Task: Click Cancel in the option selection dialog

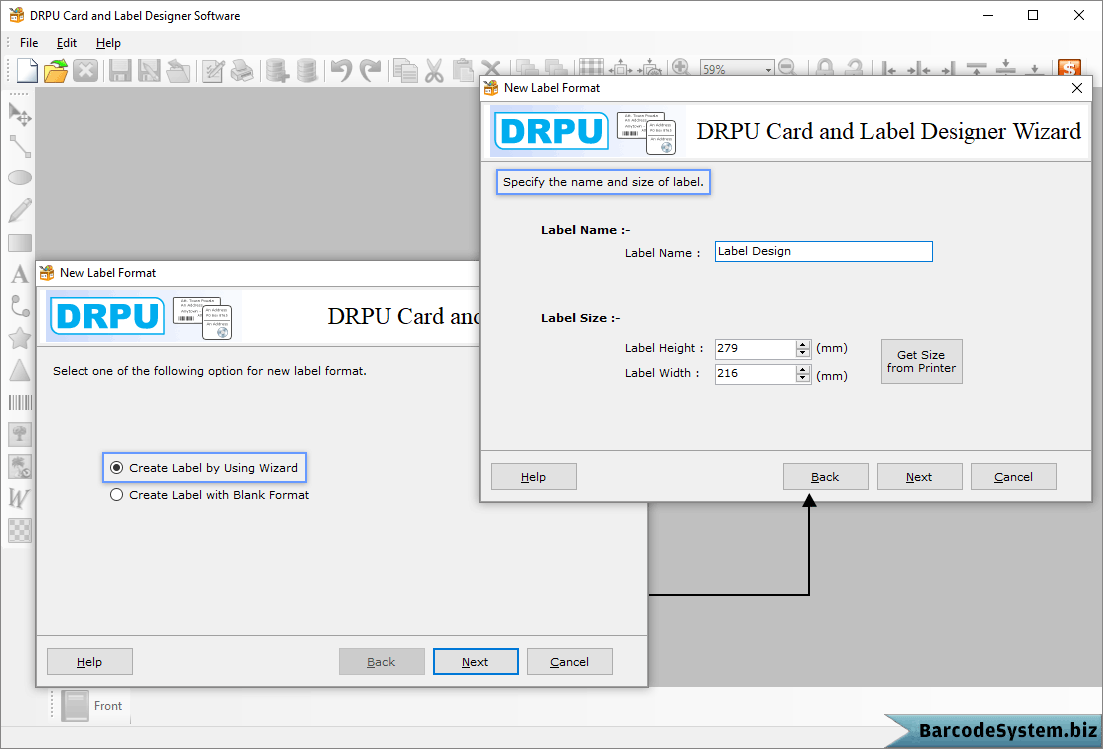Action: (x=570, y=662)
